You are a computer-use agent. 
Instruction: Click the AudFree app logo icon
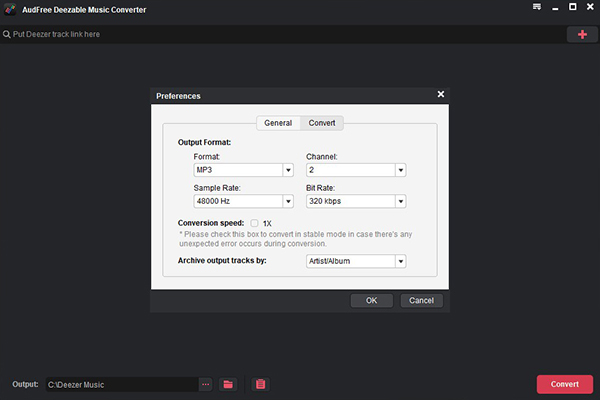(8, 8)
